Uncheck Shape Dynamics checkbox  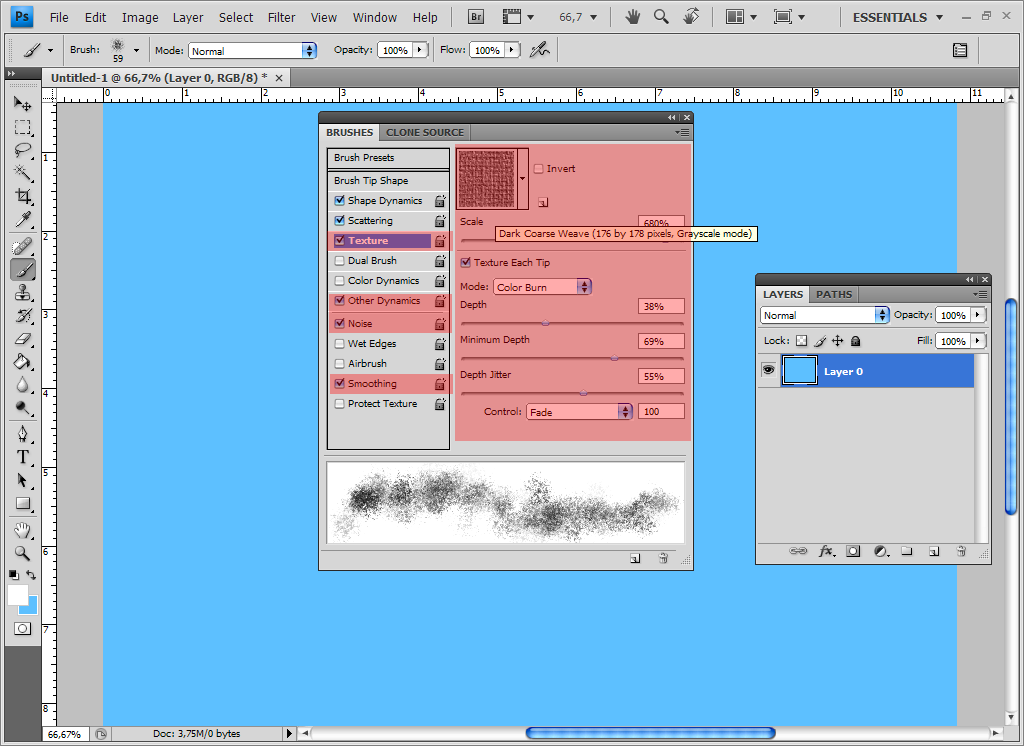pyautogui.click(x=339, y=201)
